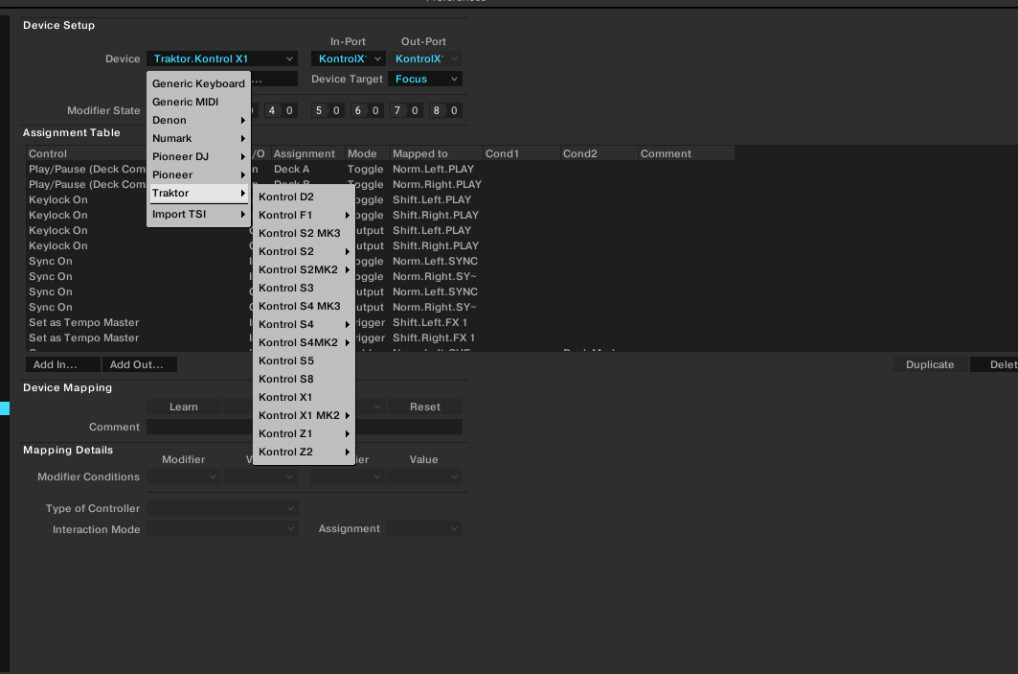This screenshot has height=674, width=1018.
Task: Expand the Pioneer submenu
Action: tap(198, 175)
